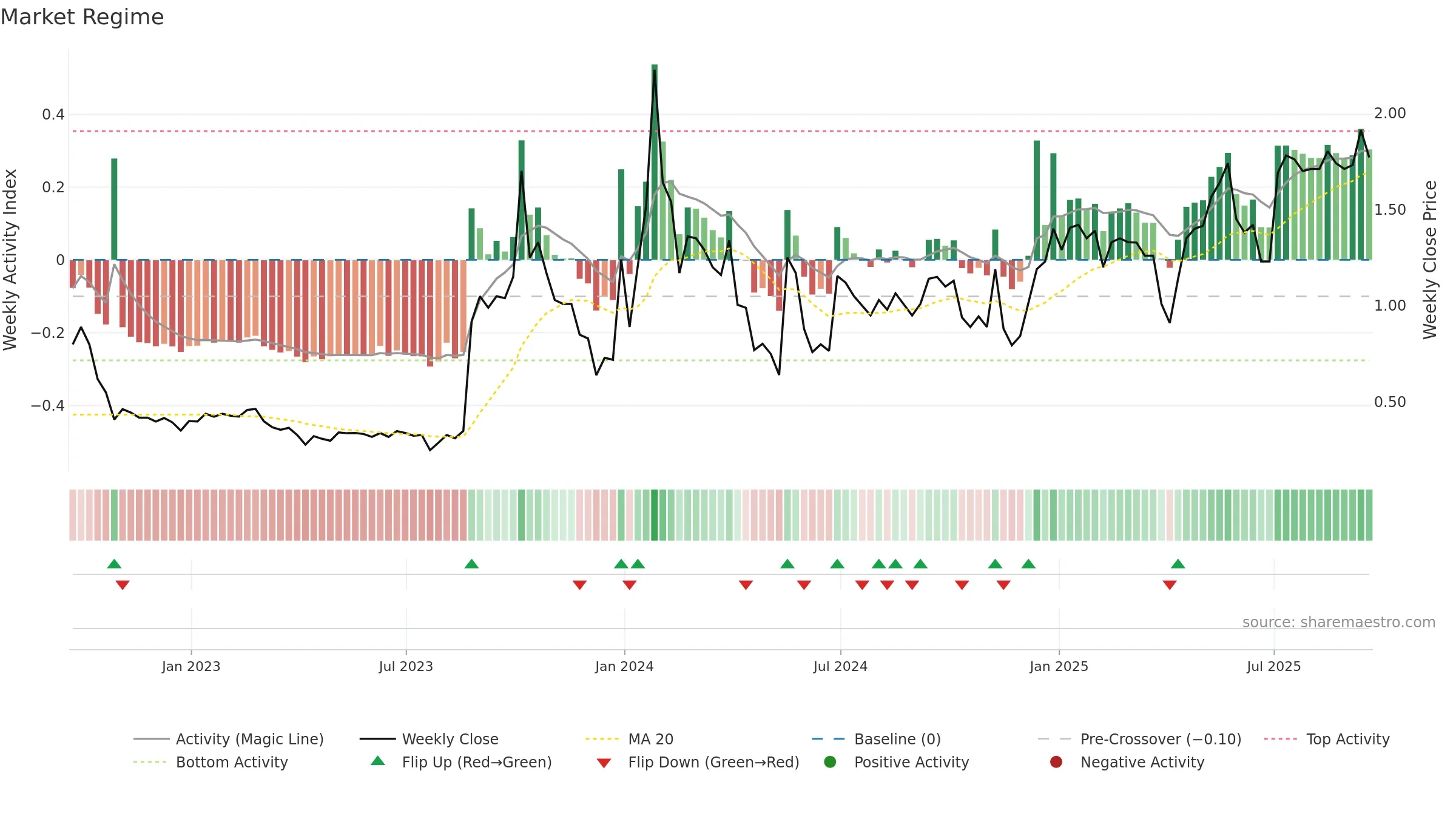Screen dimensions: 1456x819
Task: Toggle the Baseline (0) legend entry
Action: pos(876,739)
